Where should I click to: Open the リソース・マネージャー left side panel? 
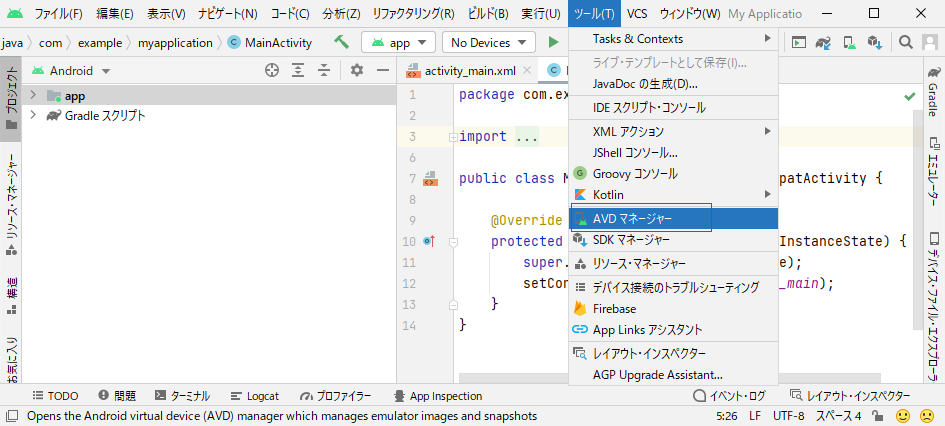click(11, 207)
